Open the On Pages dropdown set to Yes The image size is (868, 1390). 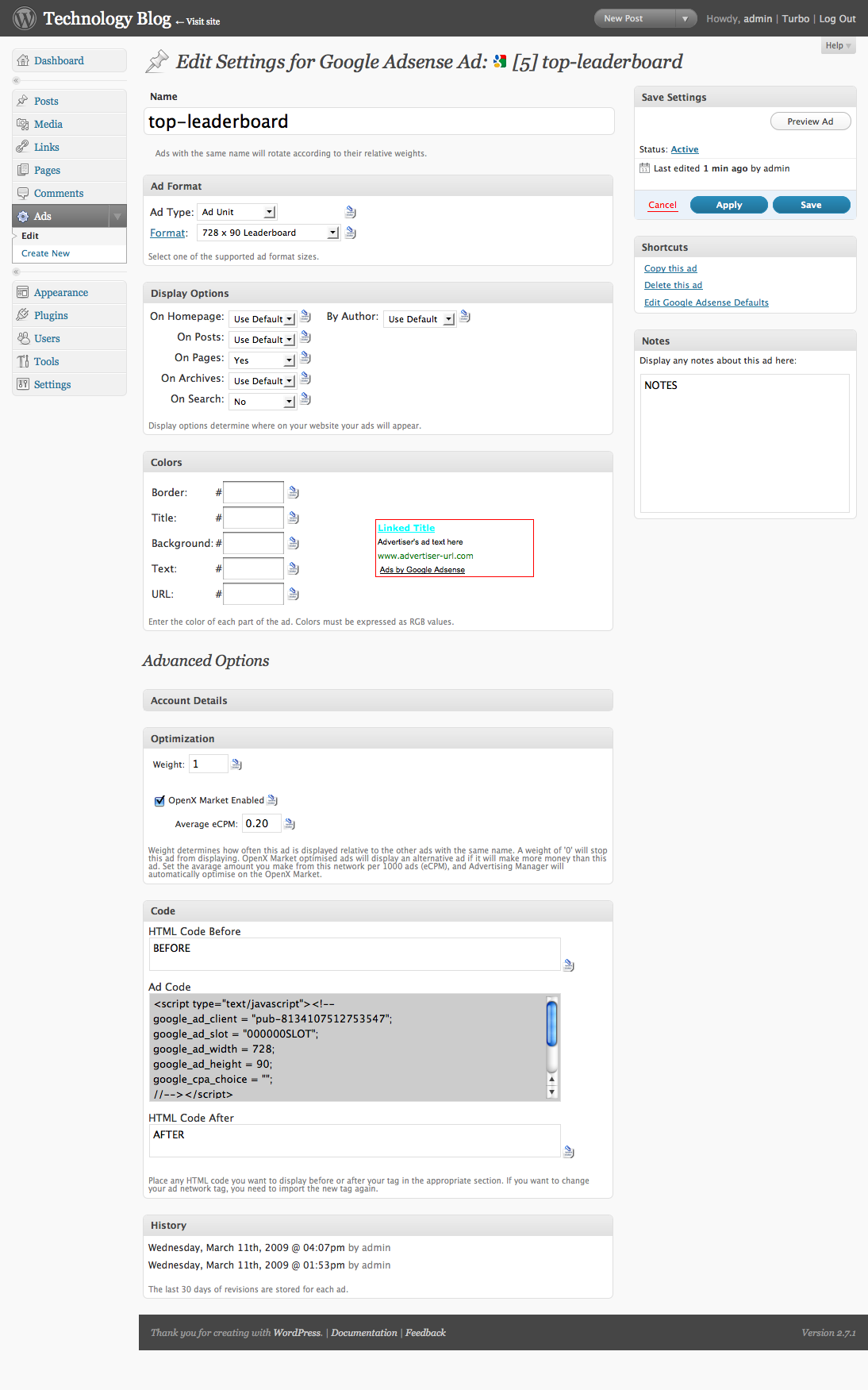pos(263,360)
